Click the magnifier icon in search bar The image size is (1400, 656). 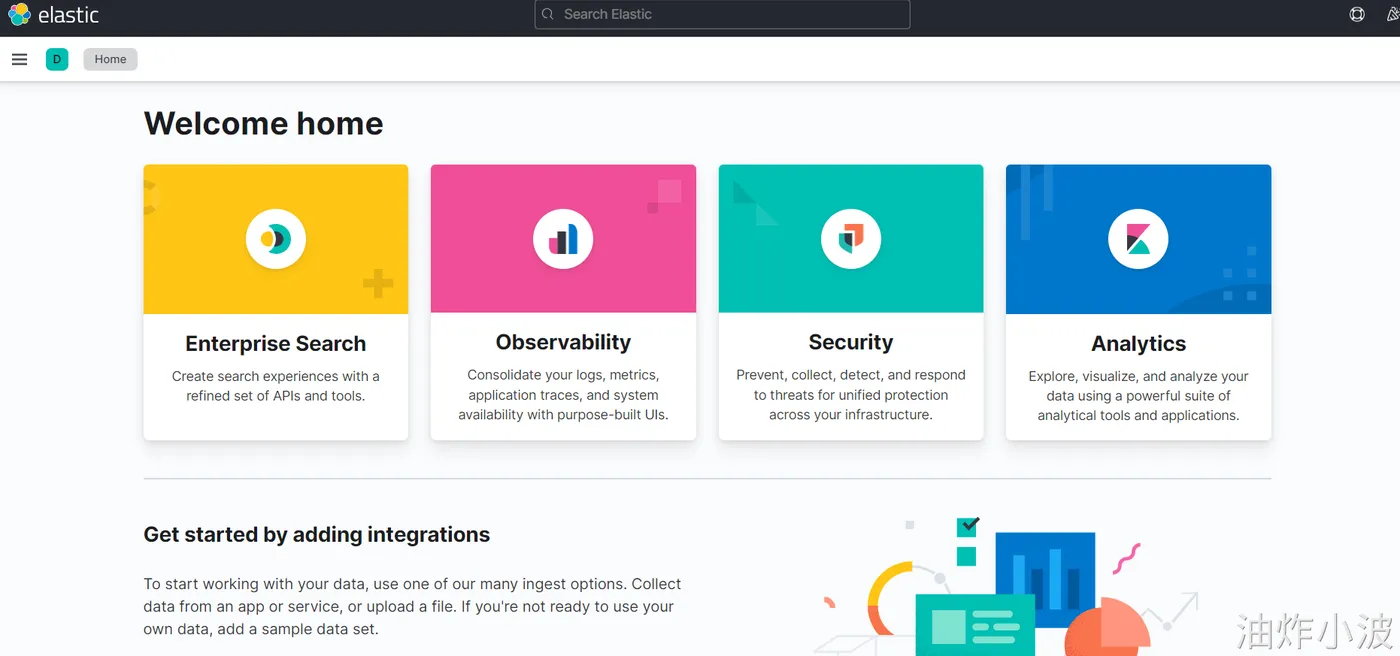click(548, 14)
